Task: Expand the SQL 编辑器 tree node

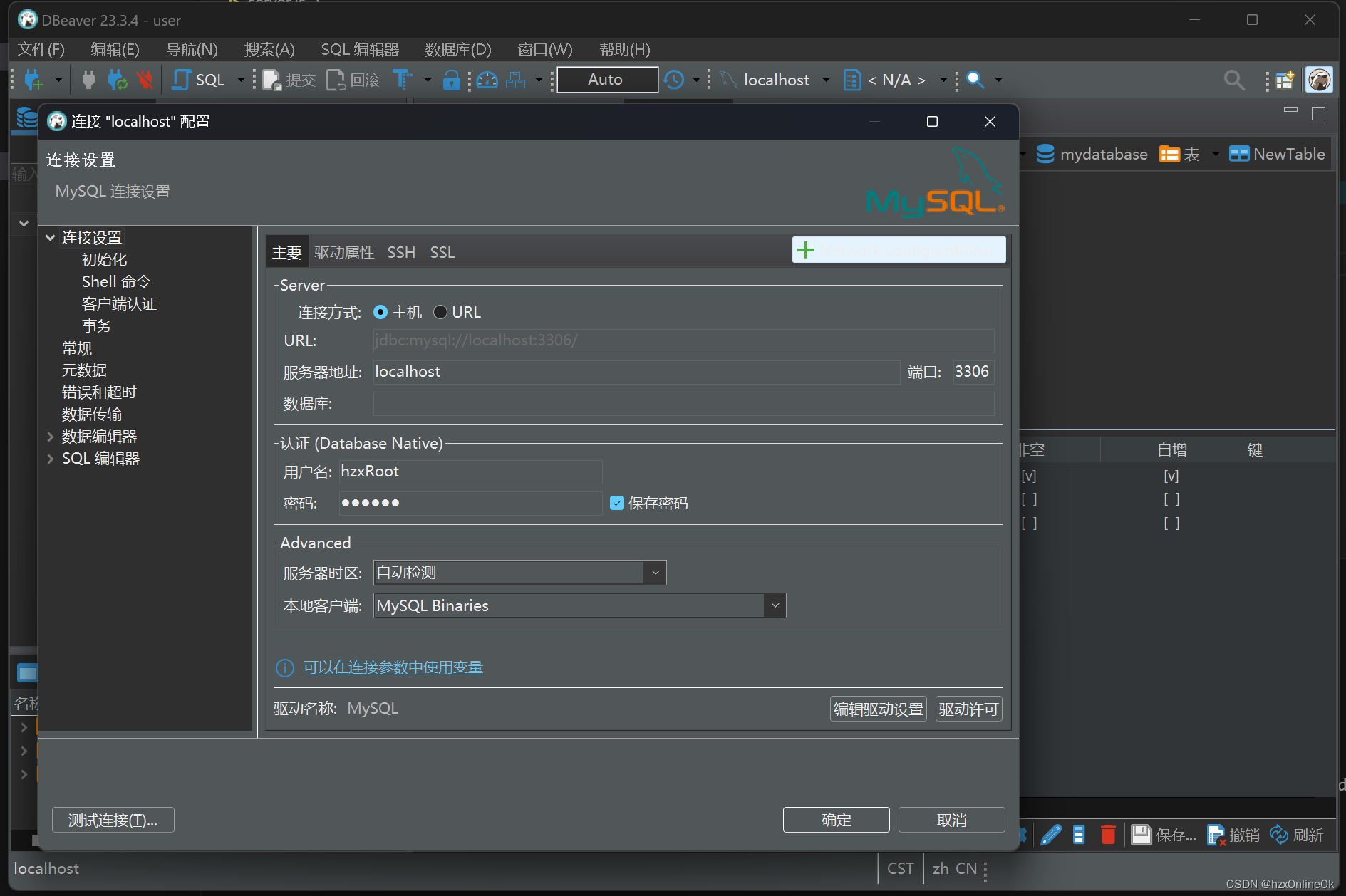Action: point(51,459)
